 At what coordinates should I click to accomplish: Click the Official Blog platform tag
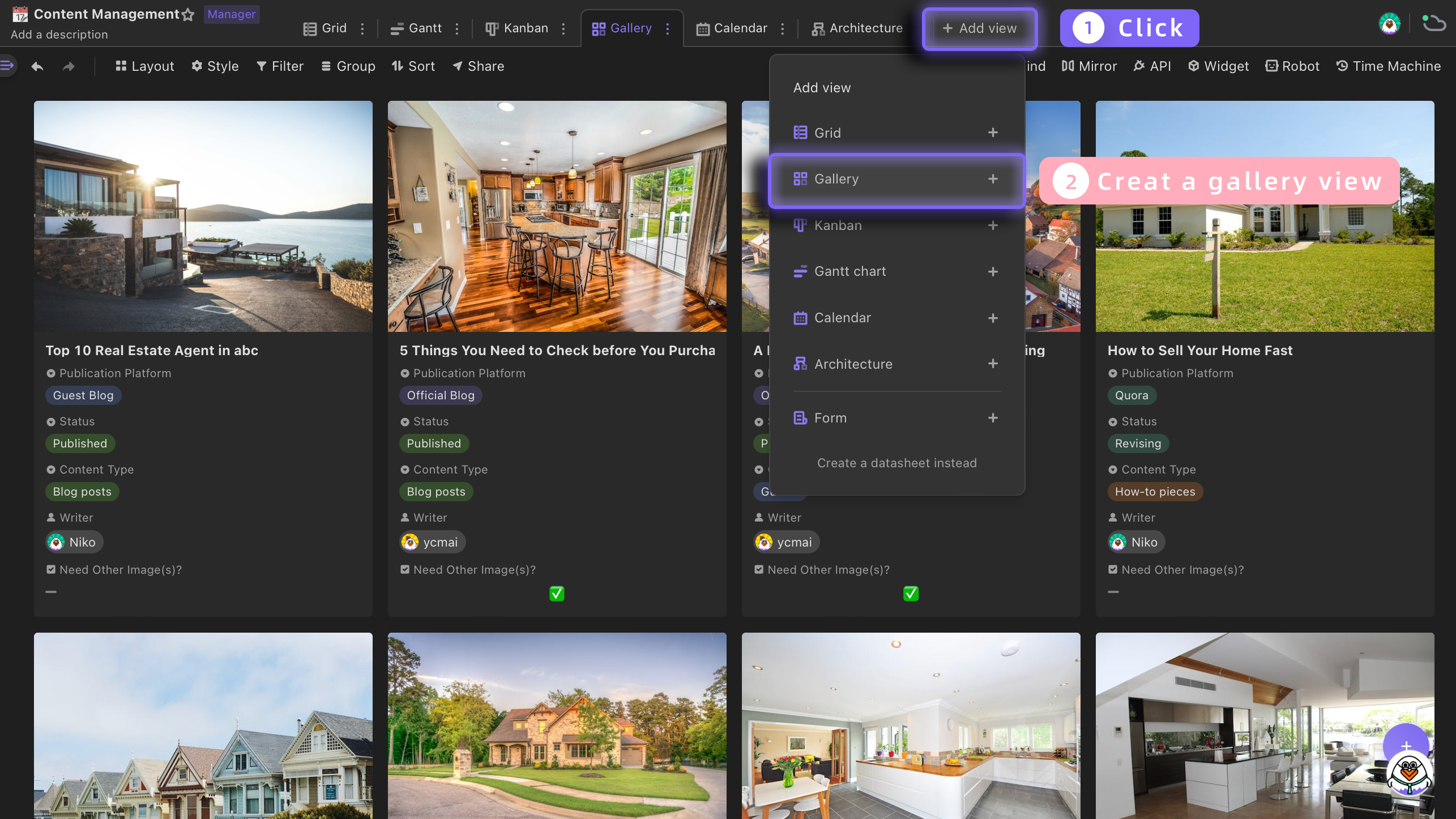441,395
